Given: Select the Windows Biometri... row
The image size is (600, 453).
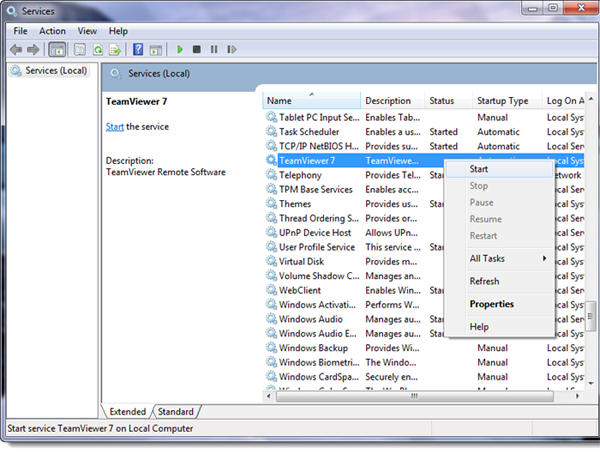Looking at the screenshot, I should (424, 362).
